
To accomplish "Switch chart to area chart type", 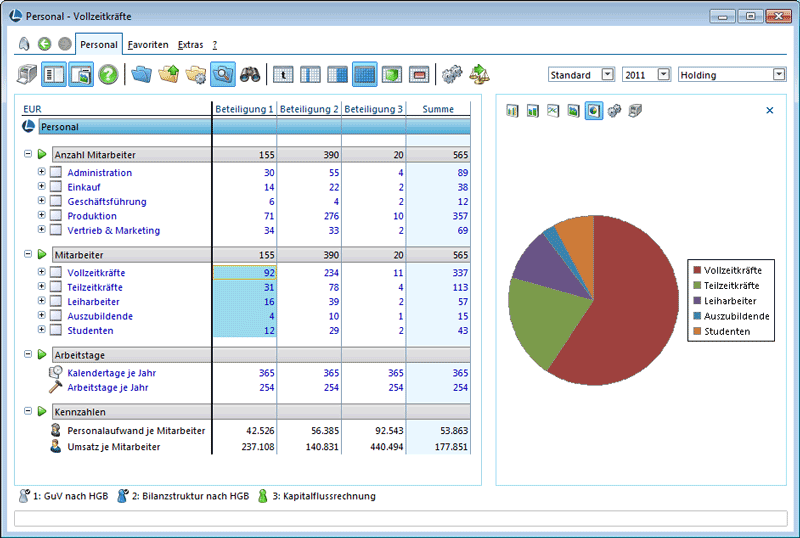I will (573, 110).
